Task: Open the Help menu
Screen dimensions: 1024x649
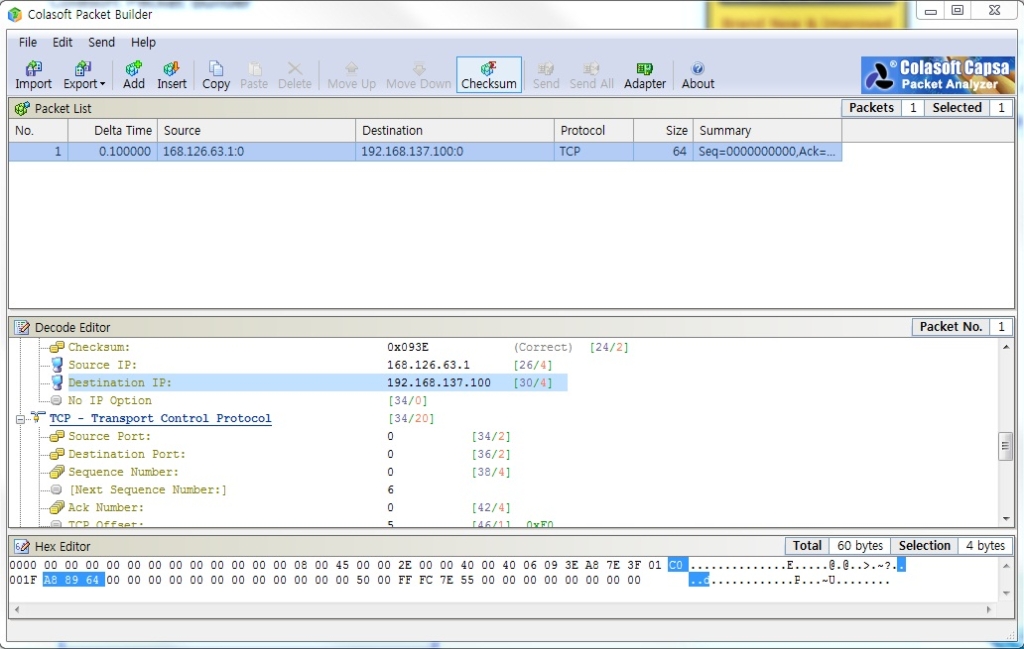Action: 143,42
